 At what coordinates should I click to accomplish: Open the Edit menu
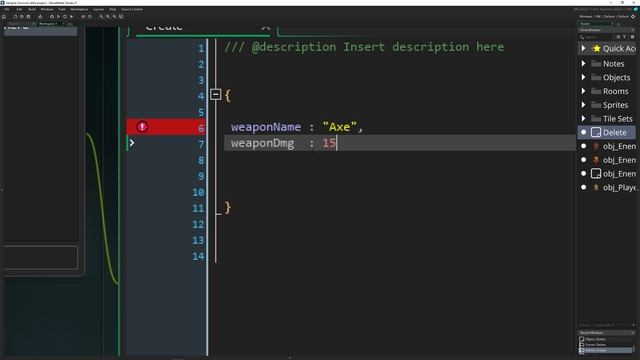19,9
